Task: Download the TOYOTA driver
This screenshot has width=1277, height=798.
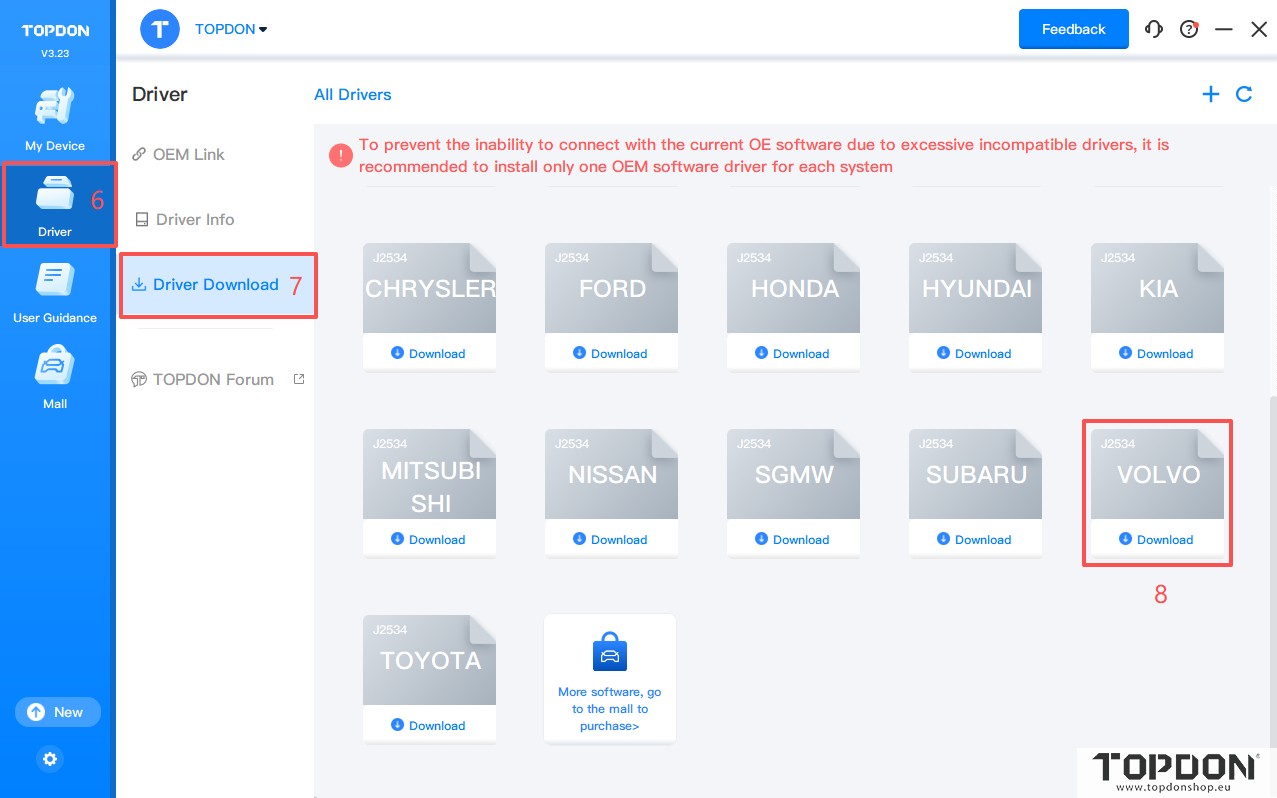Action: point(429,725)
